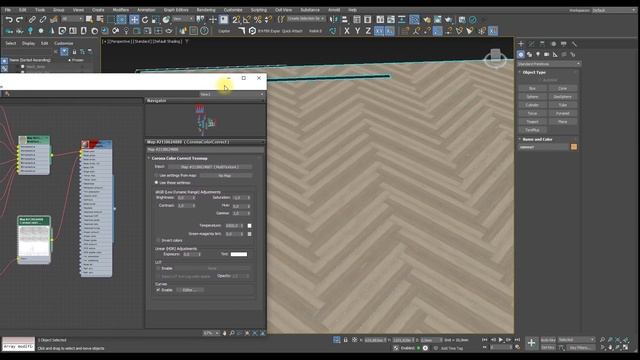
Task: Click Play Animation button
Action: click(x=501, y=340)
